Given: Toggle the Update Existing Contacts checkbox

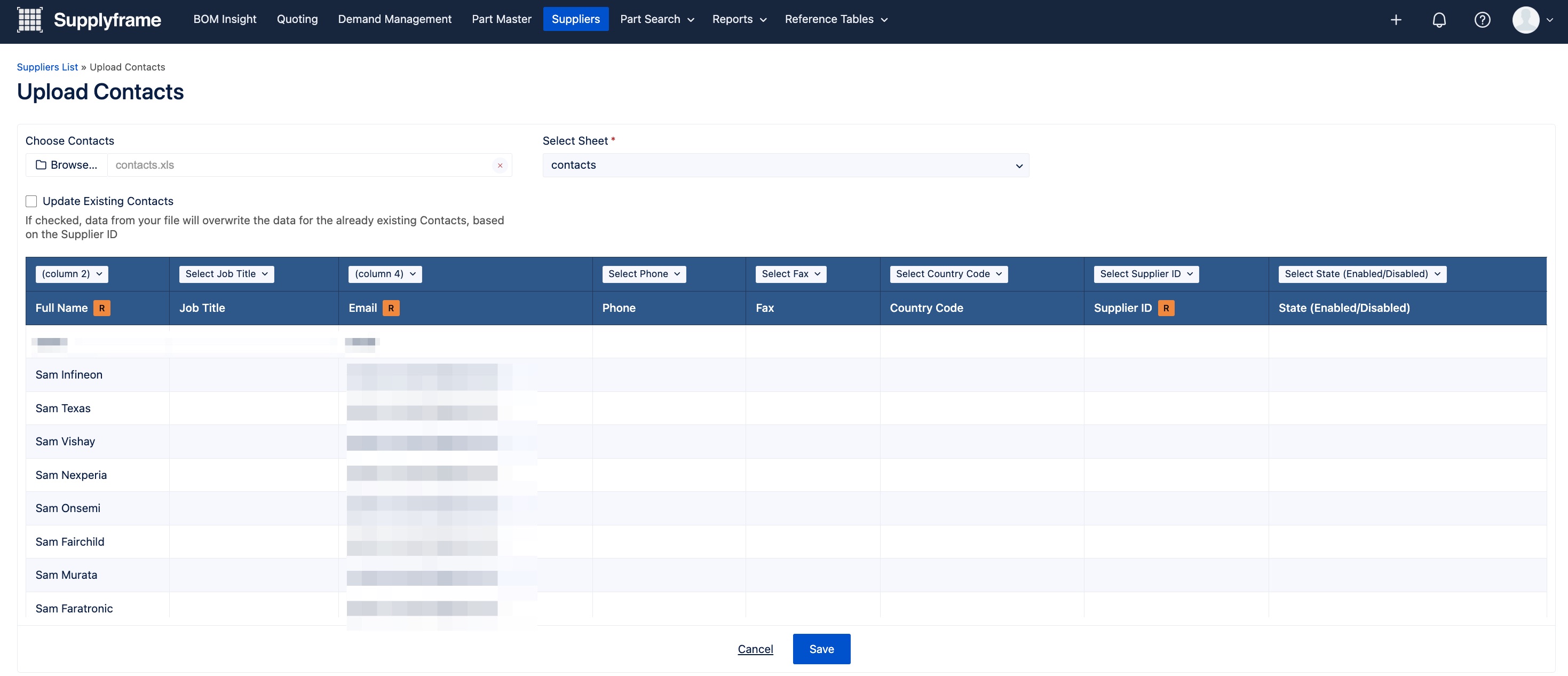Looking at the screenshot, I should click(31, 202).
